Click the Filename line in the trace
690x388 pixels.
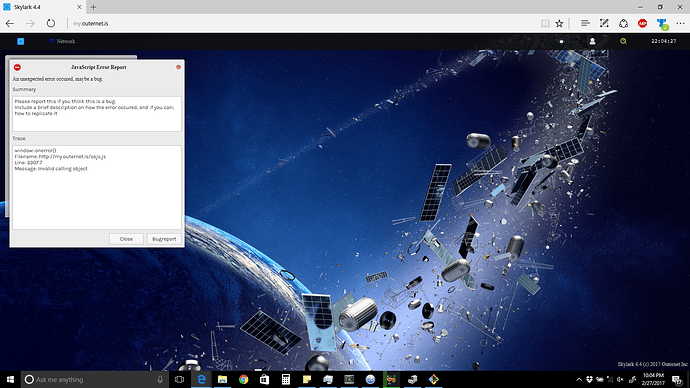(x=60, y=156)
